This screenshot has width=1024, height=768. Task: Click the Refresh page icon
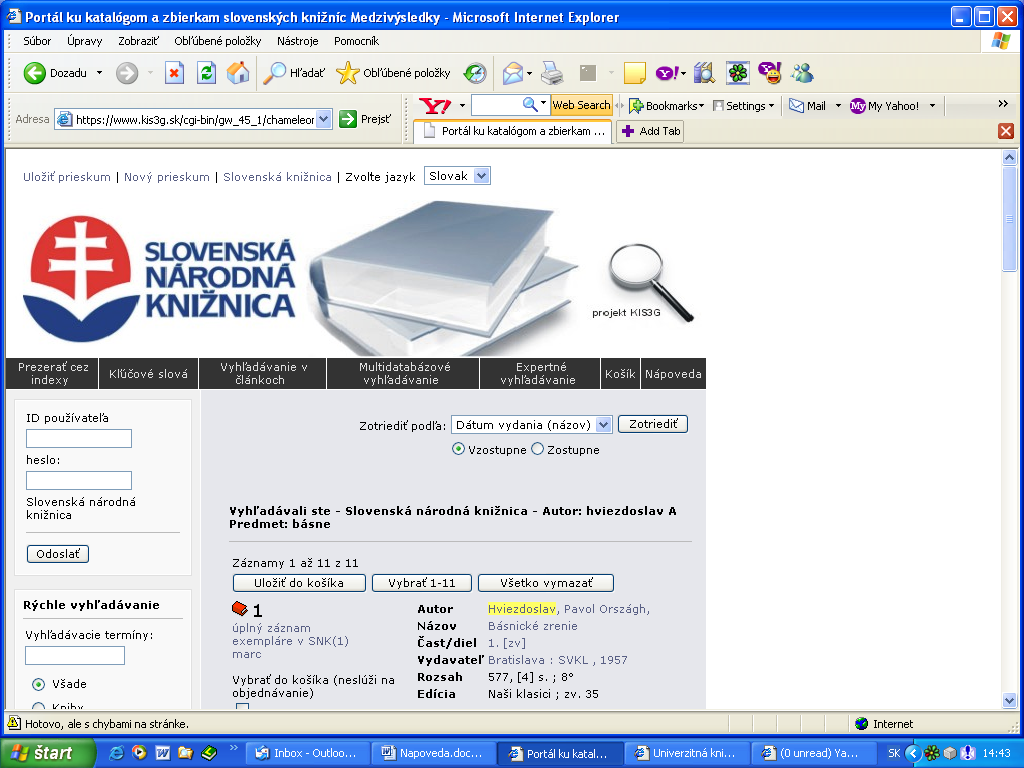click(206, 73)
